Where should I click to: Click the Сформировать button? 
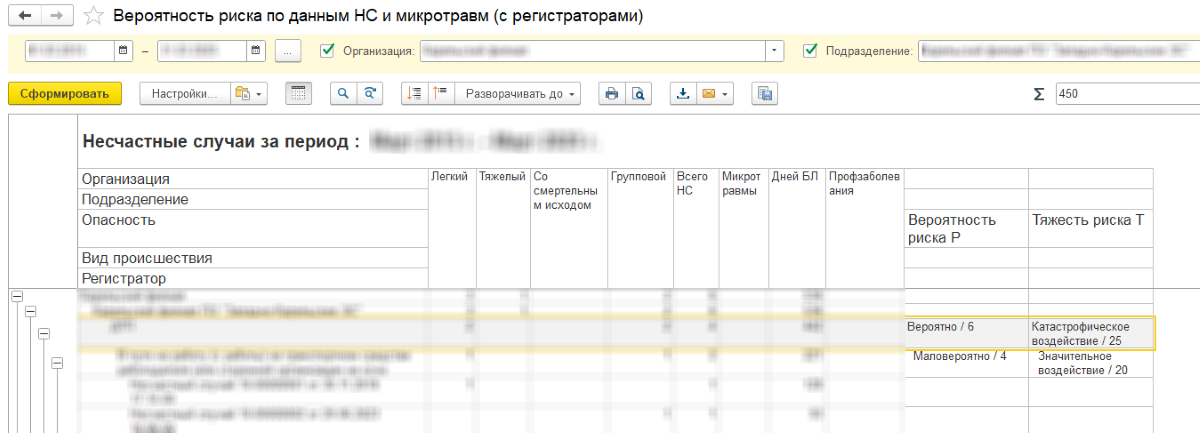click(x=65, y=94)
